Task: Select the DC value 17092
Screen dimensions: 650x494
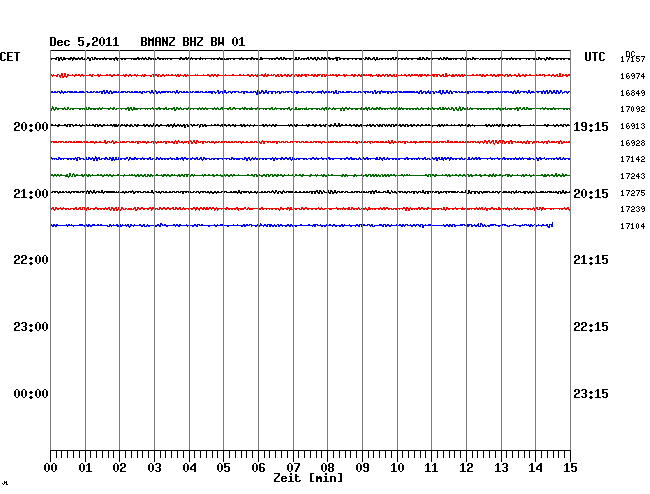Action: pos(633,109)
